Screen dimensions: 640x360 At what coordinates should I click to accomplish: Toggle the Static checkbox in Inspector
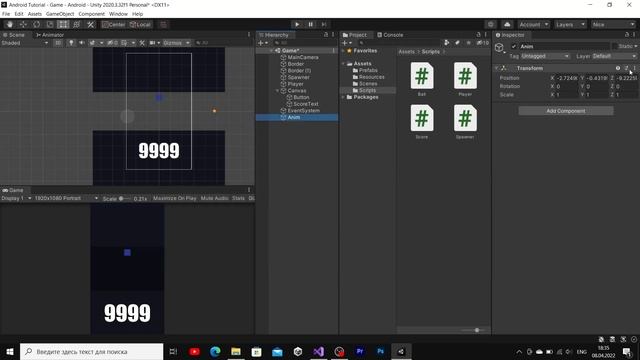[614, 47]
